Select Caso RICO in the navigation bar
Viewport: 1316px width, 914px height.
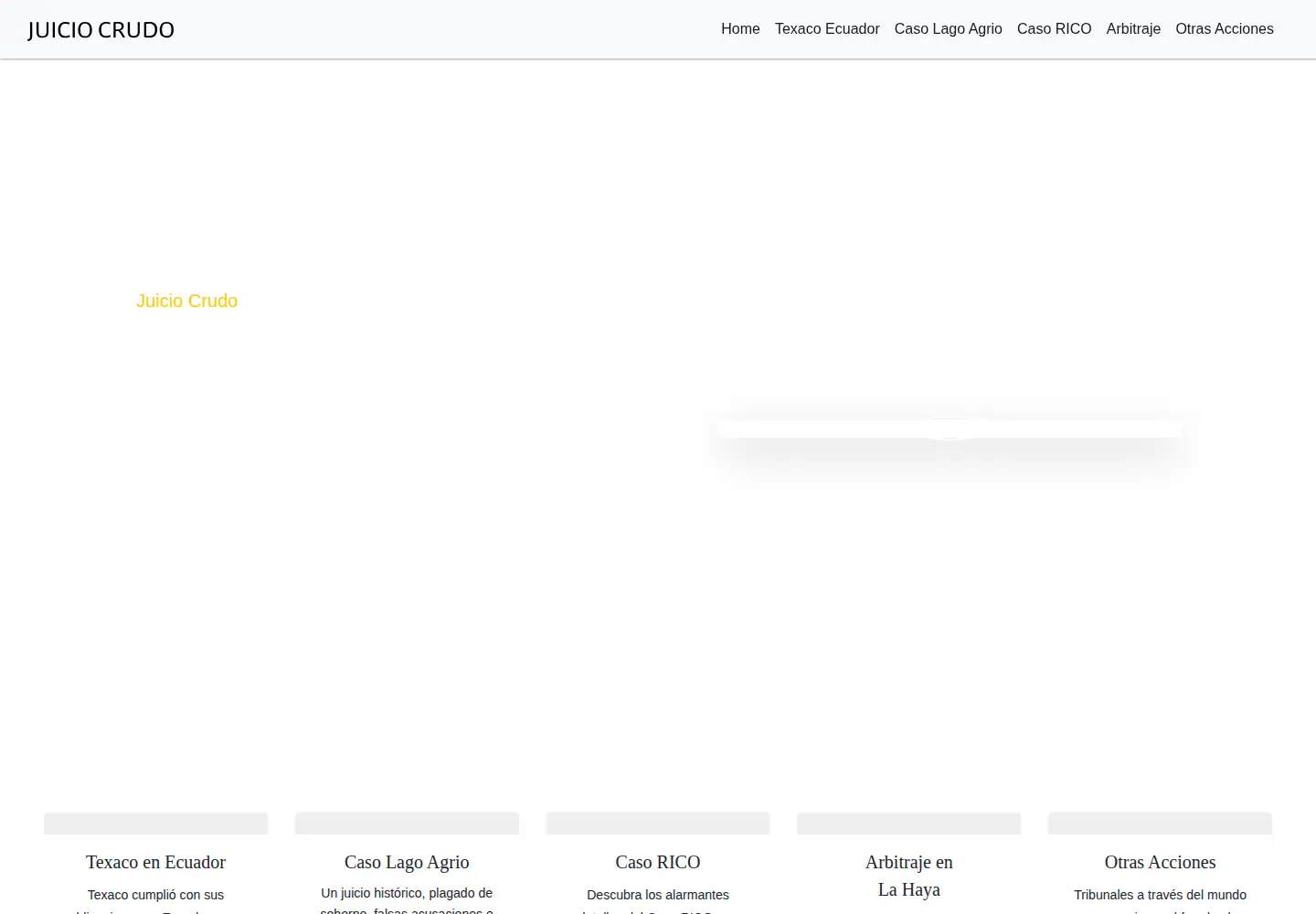point(1055,29)
